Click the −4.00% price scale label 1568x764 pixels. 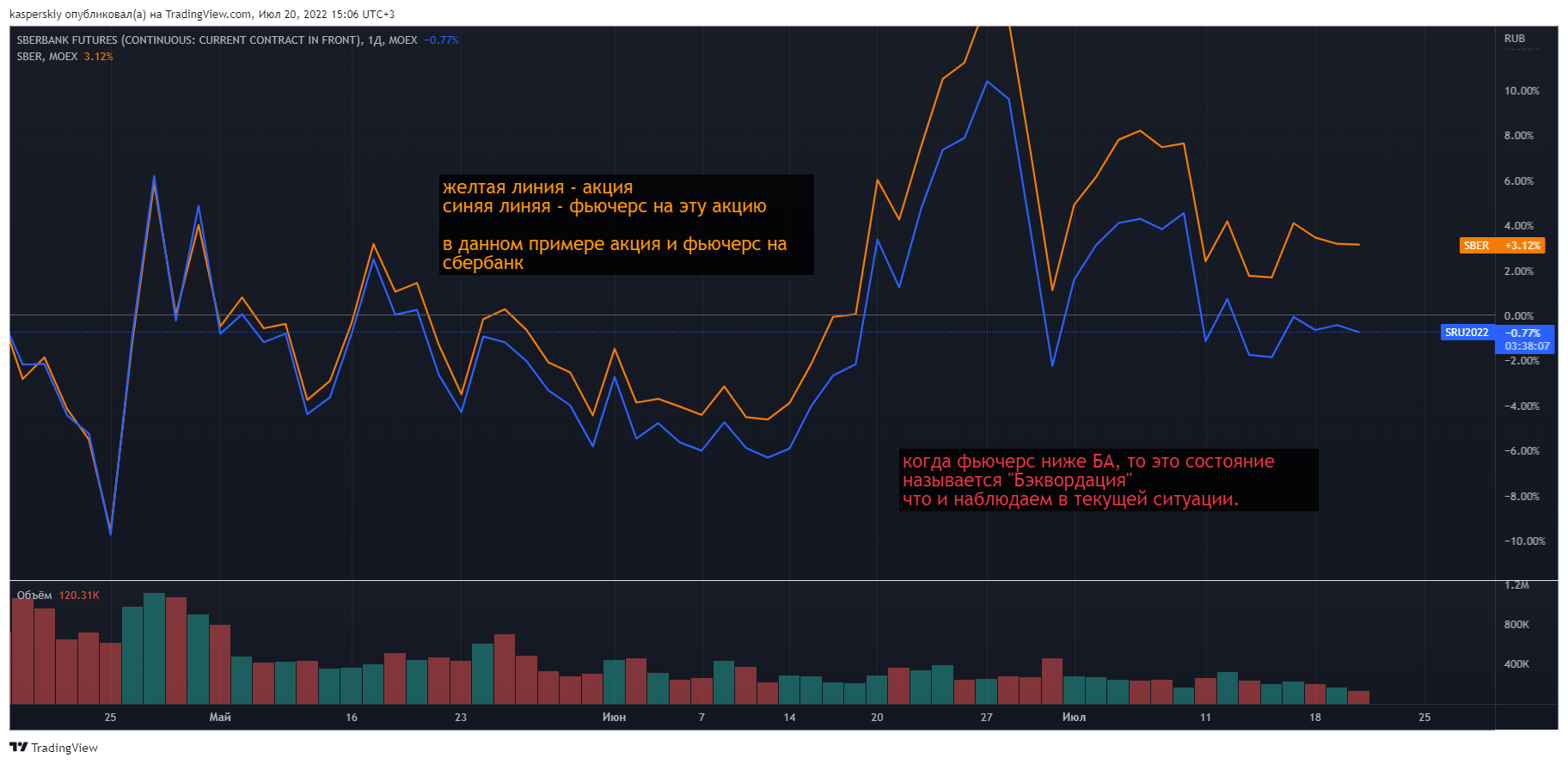1522,406
